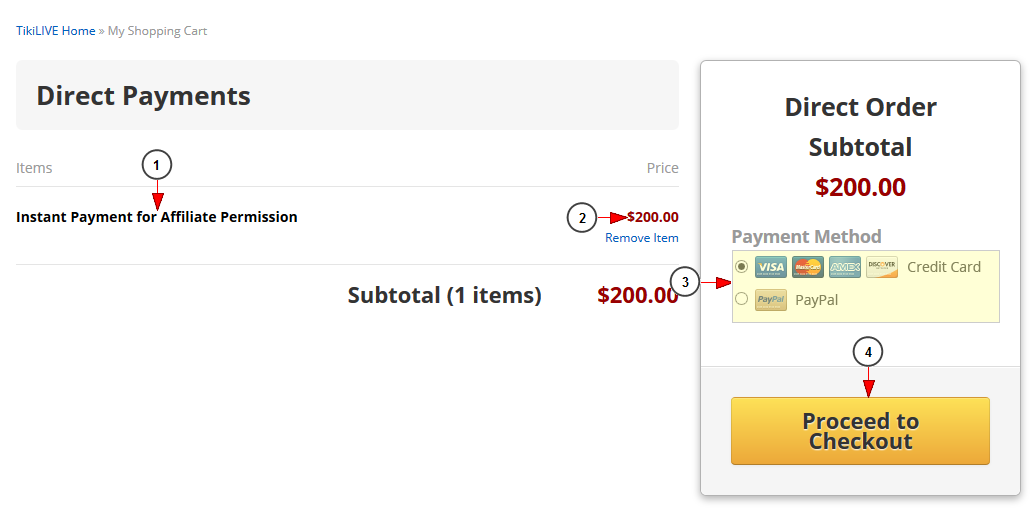This screenshot has width=1033, height=520.
Task: Click the numbered callout circle 1
Action: [x=157, y=165]
